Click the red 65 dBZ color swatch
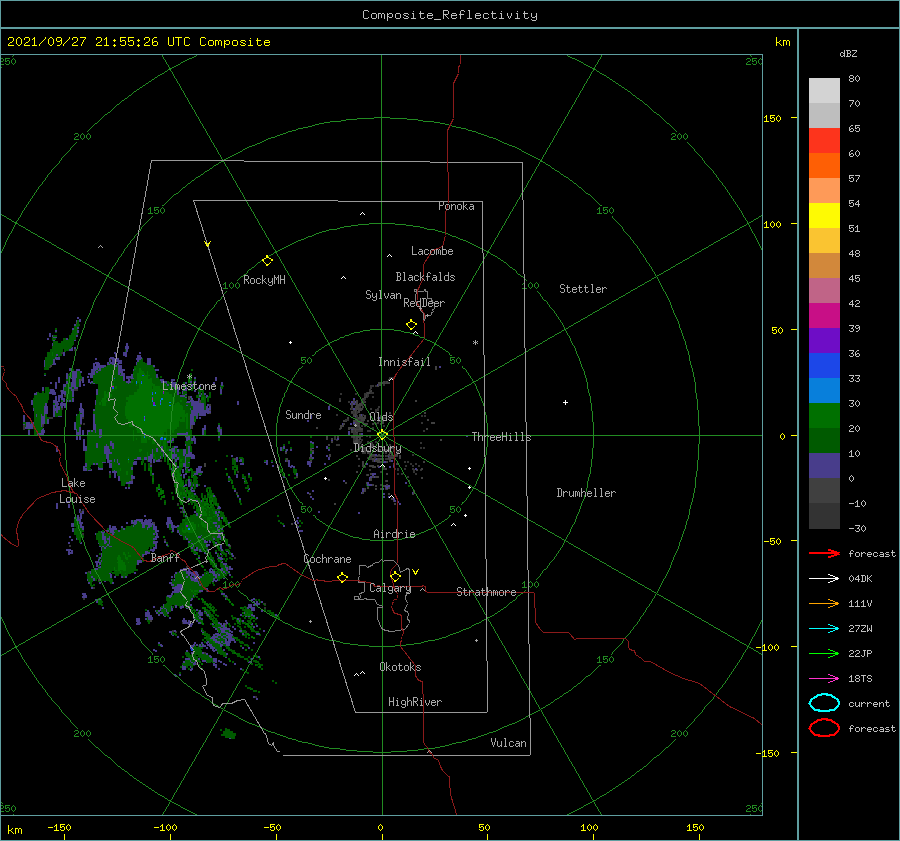The height and width of the screenshot is (841, 900). tap(824, 141)
